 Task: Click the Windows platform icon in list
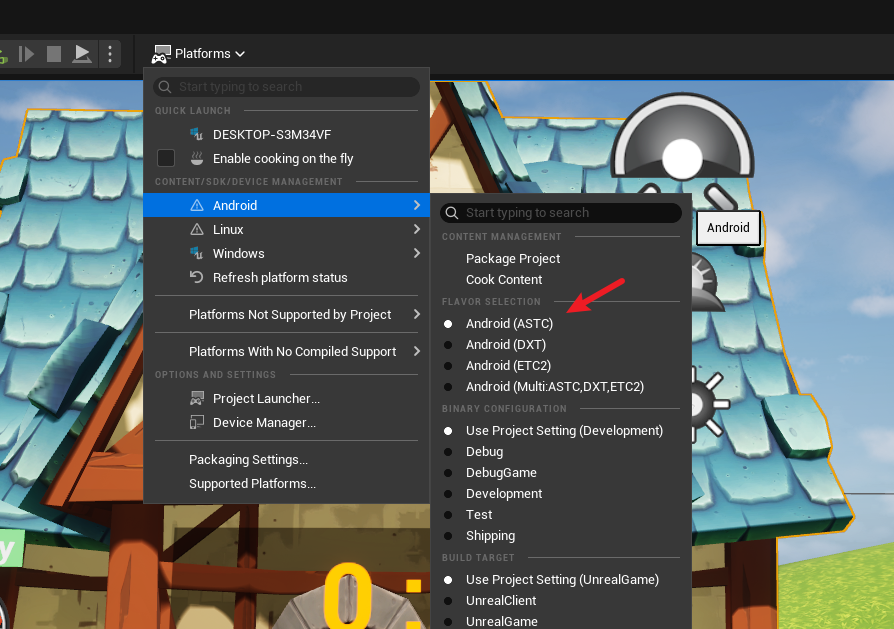(197, 253)
